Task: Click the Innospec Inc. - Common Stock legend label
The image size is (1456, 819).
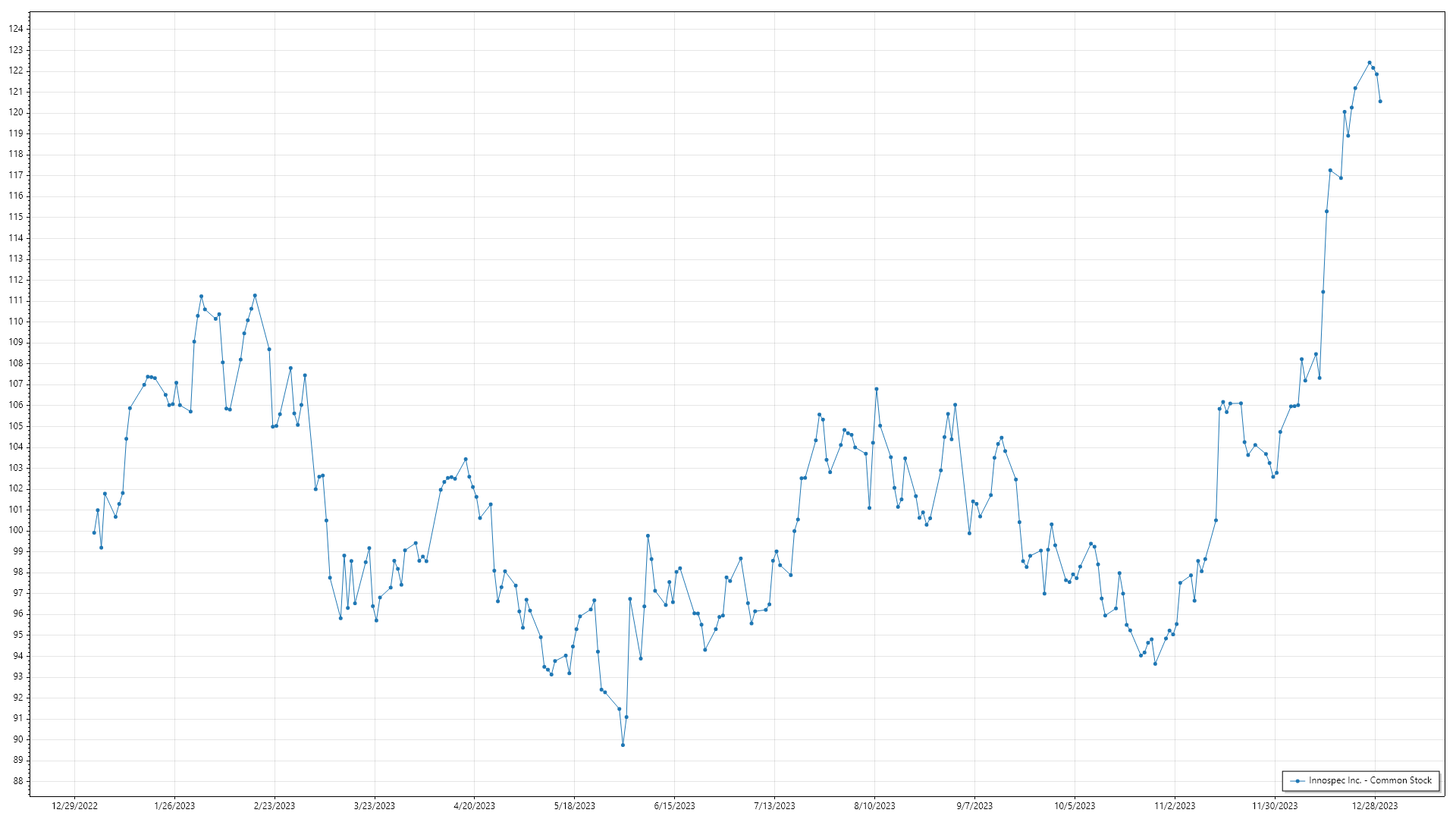Action: (x=1370, y=780)
